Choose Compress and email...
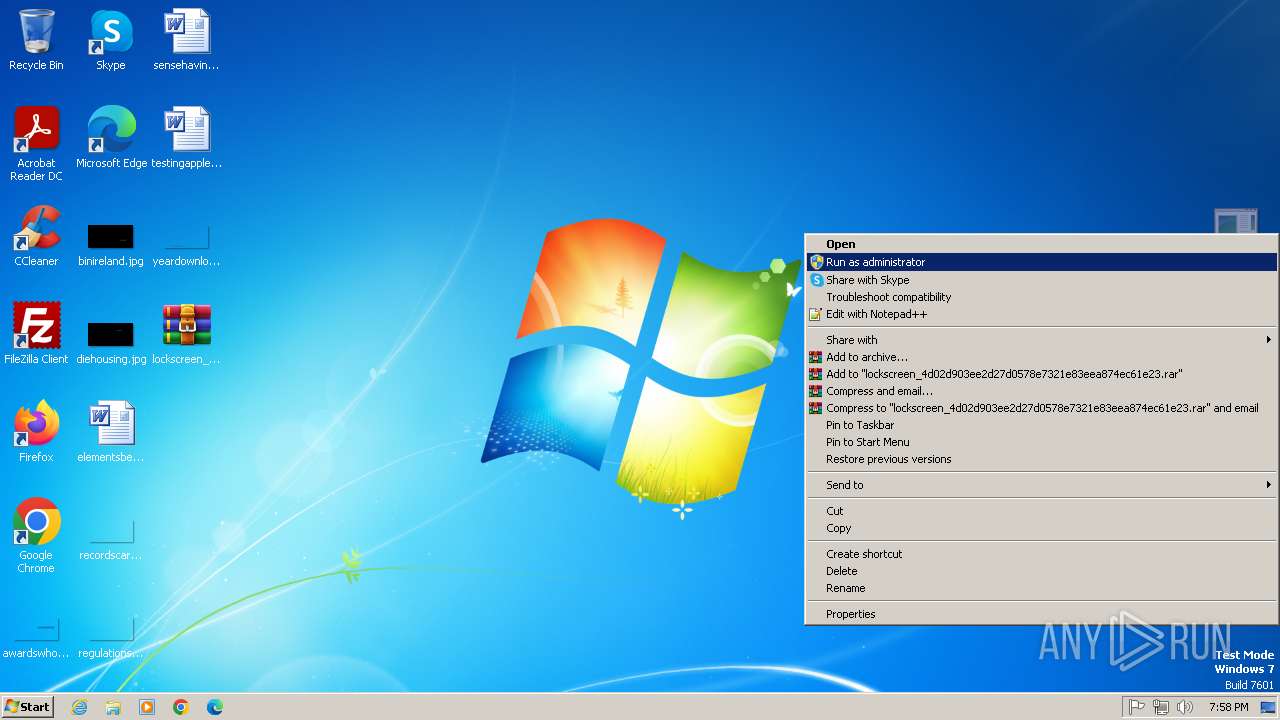 pos(1042,391)
